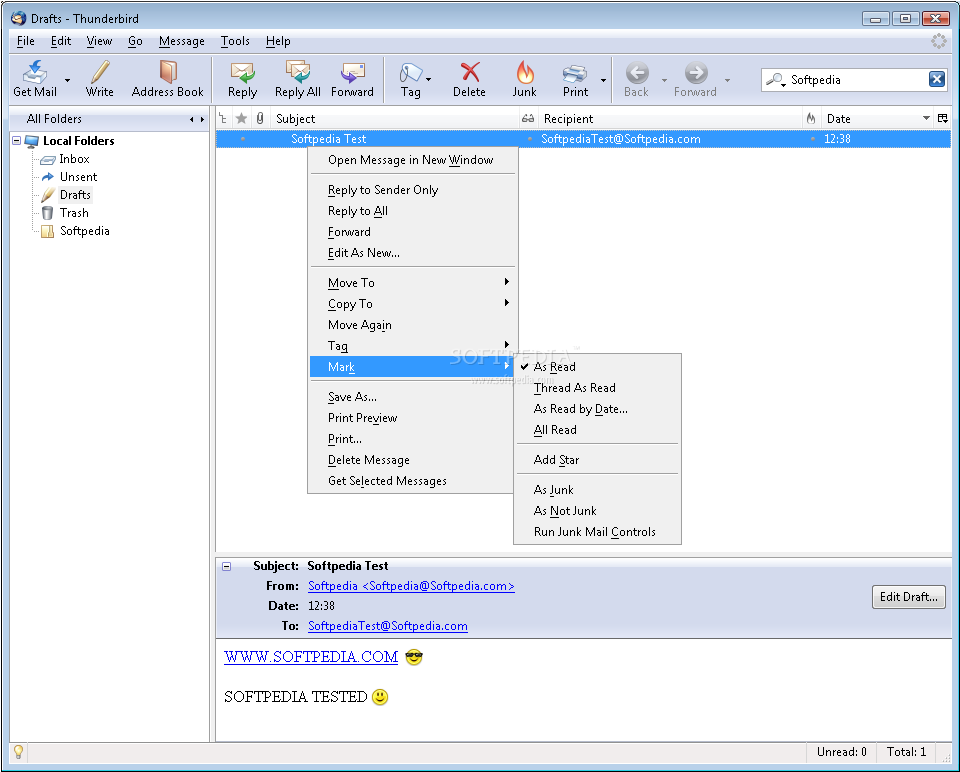The height and width of the screenshot is (772, 960).
Task: Click the junk status column header icon
Action: pos(811,118)
